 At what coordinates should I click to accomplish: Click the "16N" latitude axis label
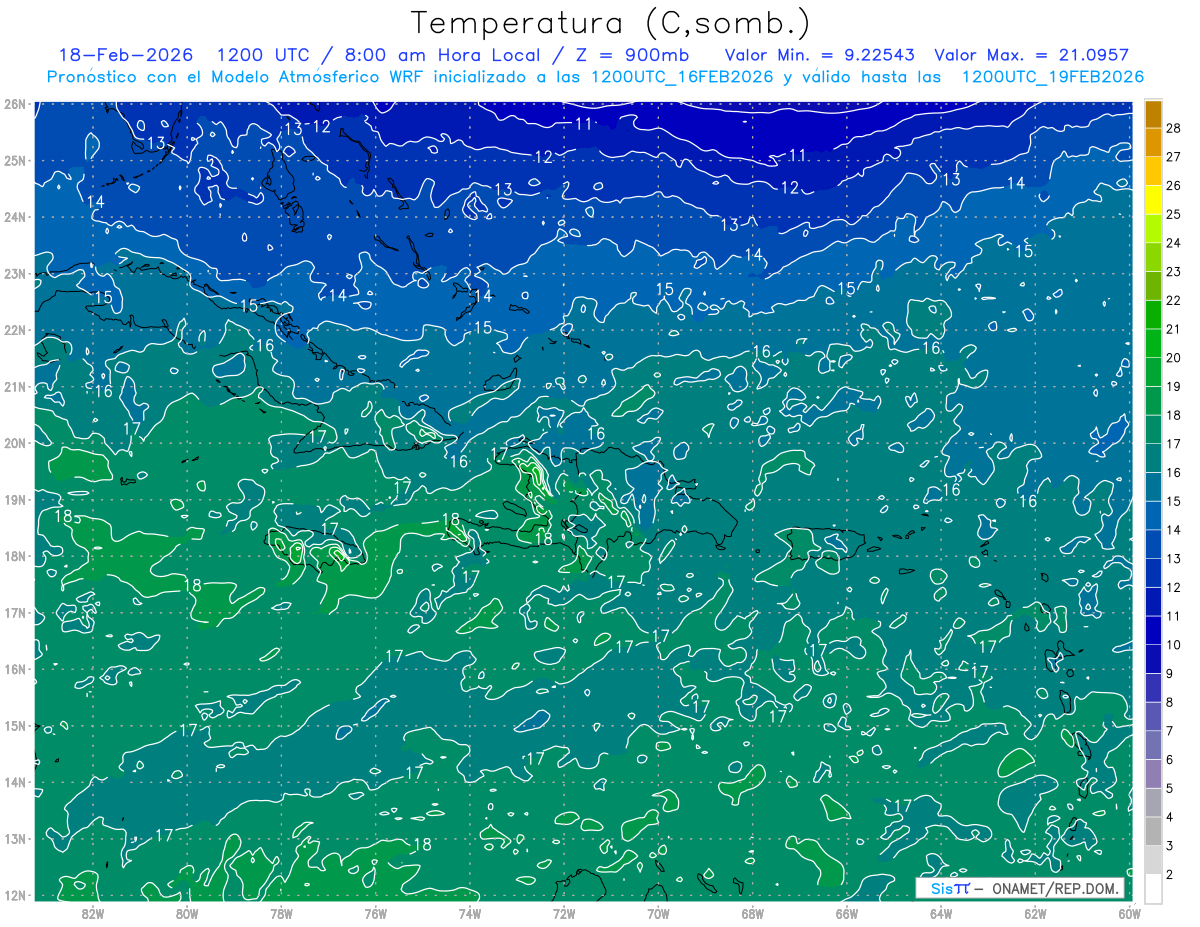15,669
